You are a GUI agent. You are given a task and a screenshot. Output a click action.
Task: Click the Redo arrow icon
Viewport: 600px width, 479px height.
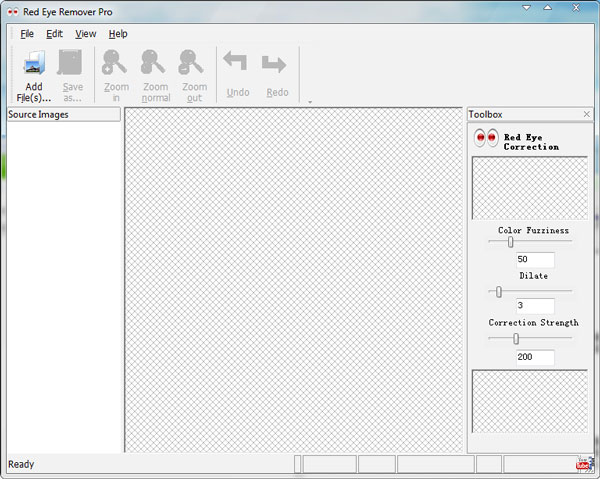(274, 64)
